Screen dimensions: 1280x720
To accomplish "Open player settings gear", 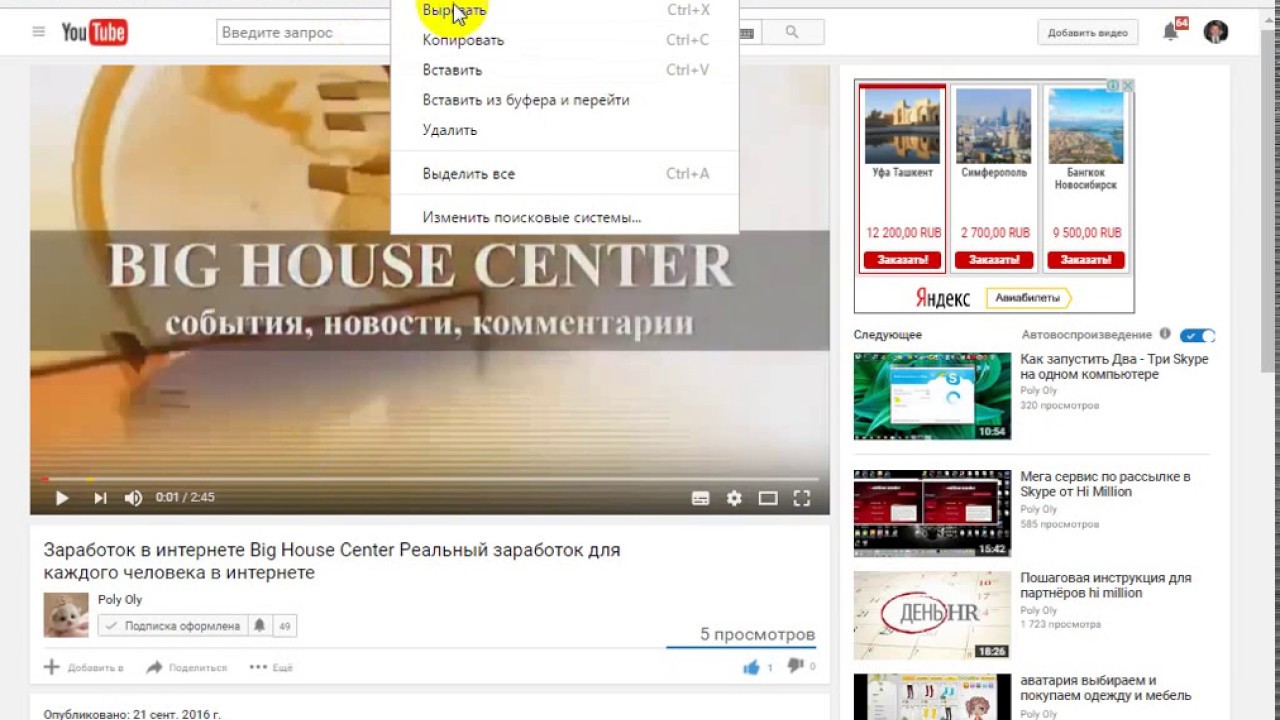I will [x=734, y=498].
